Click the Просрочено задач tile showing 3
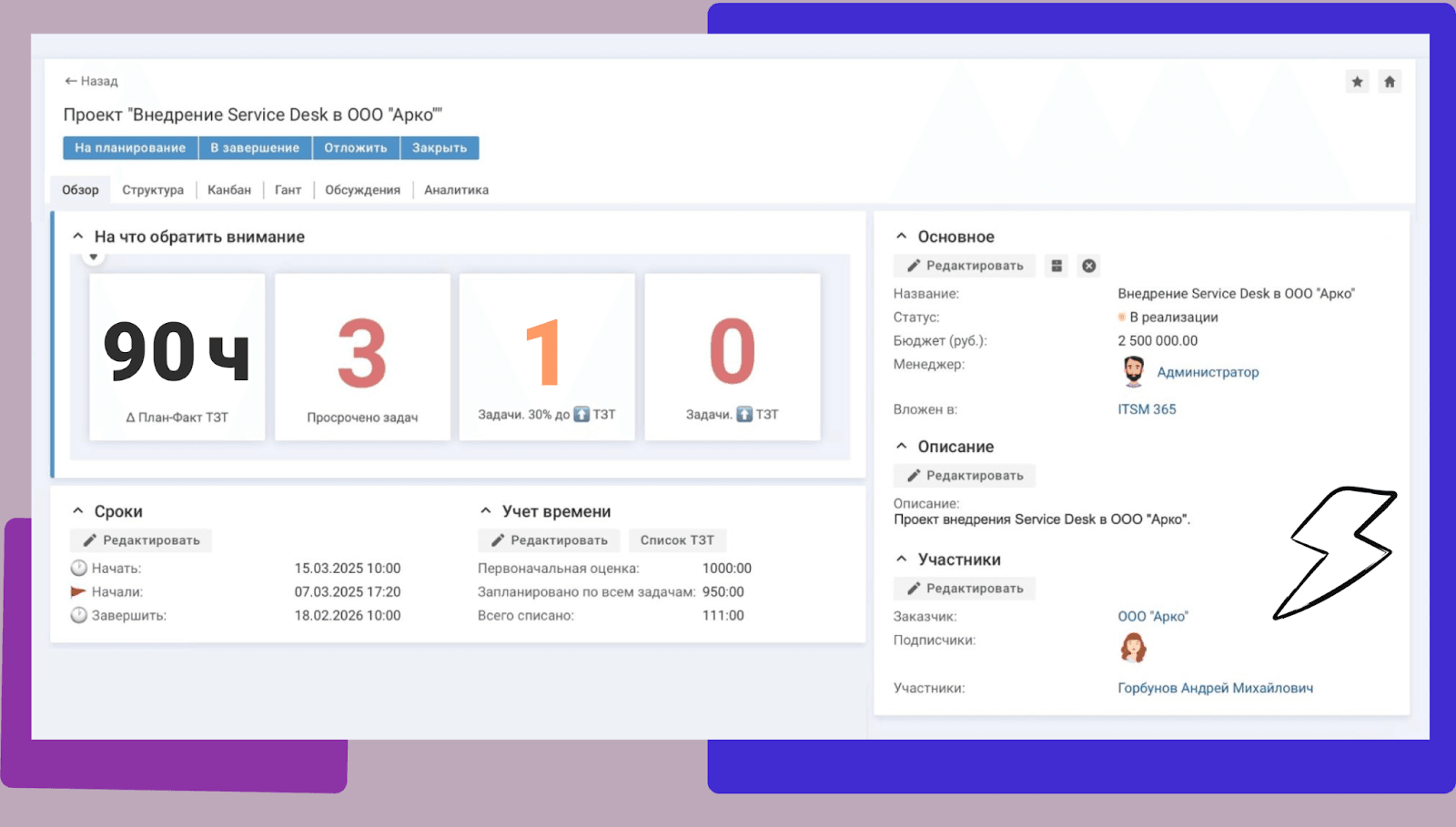The width and height of the screenshot is (1456, 827). 361,357
